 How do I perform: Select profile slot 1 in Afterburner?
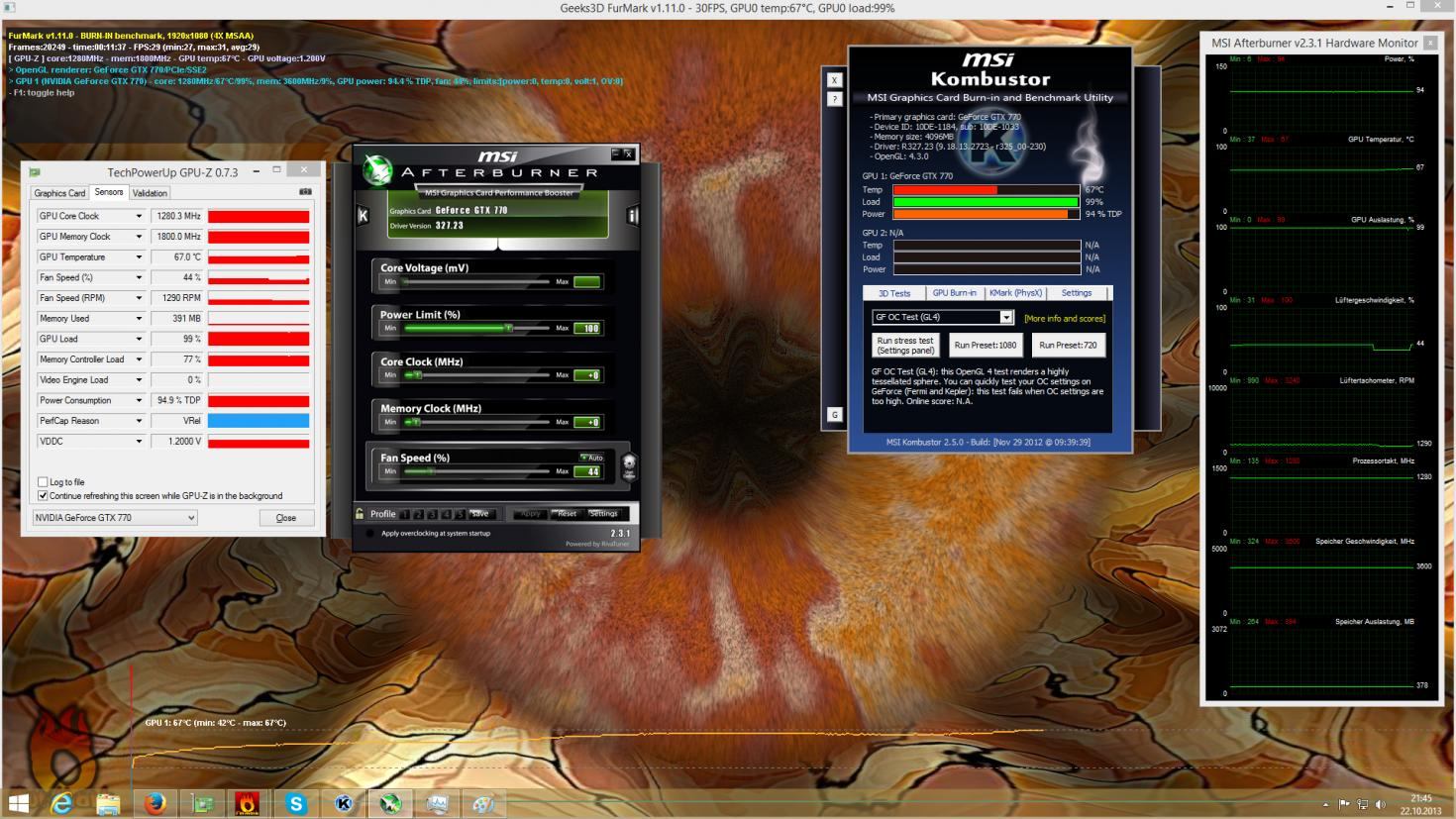tap(405, 514)
